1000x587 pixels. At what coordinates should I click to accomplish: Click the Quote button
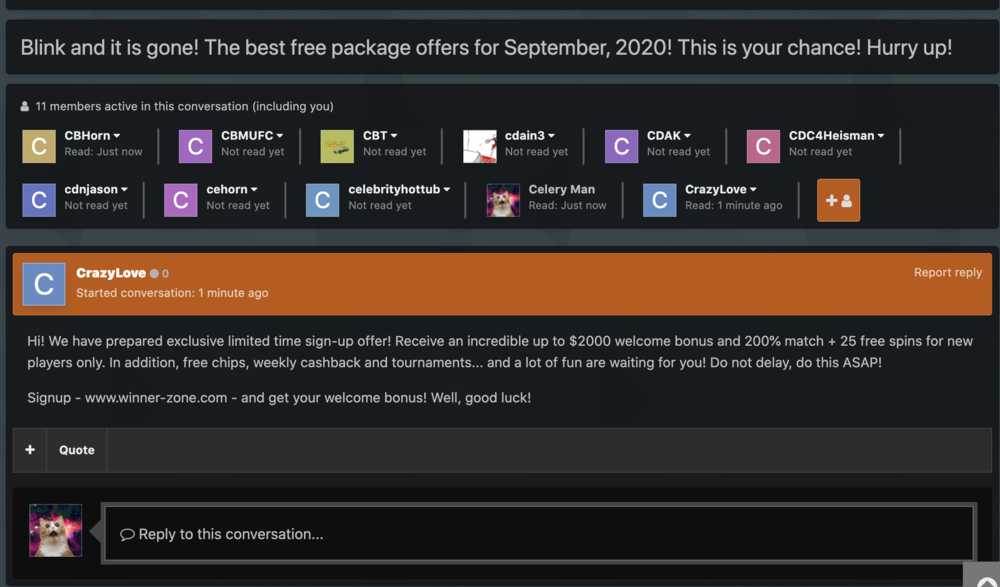click(76, 449)
